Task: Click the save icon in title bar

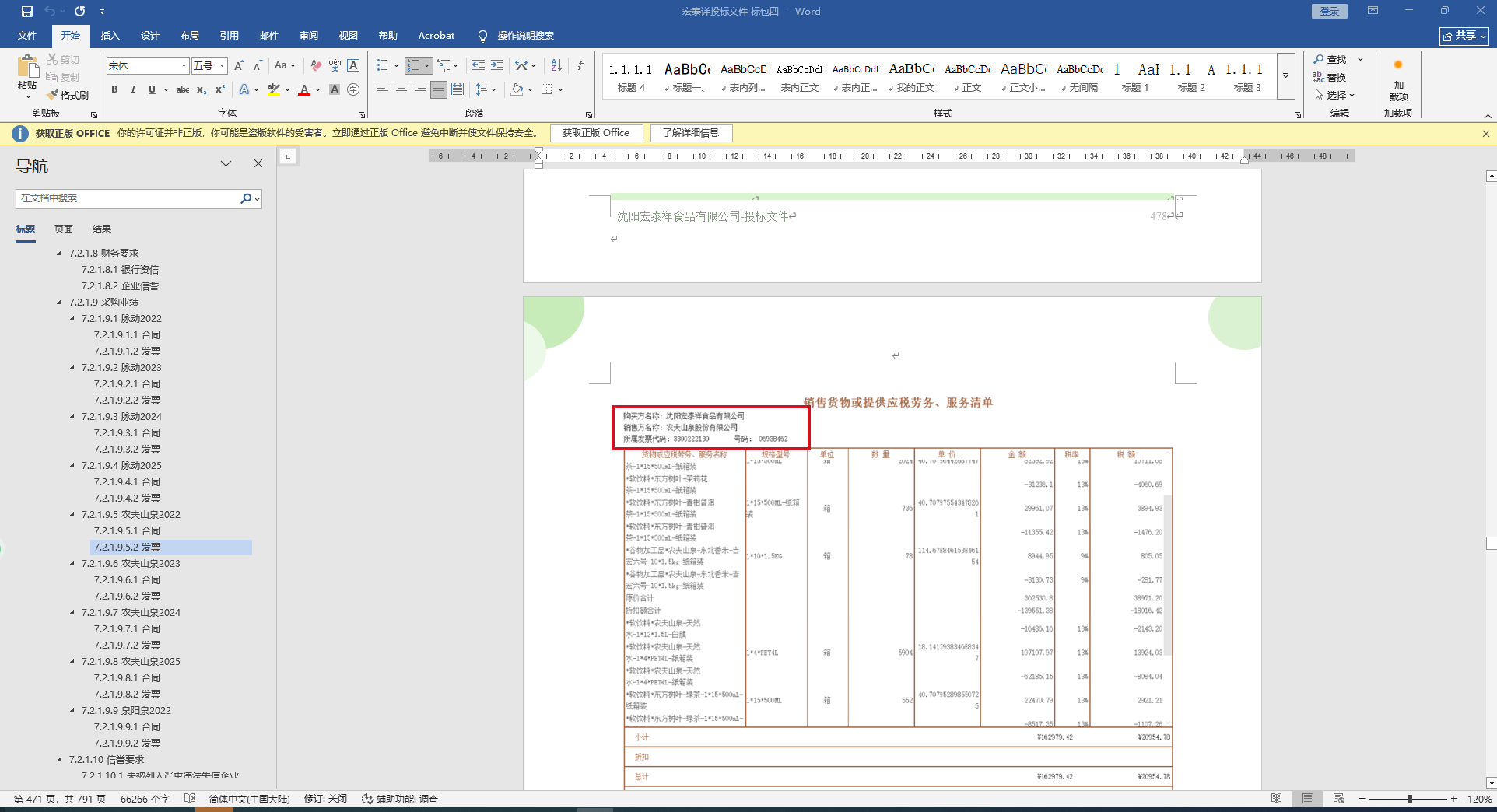Action: pyautogui.click(x=27, y=12)
